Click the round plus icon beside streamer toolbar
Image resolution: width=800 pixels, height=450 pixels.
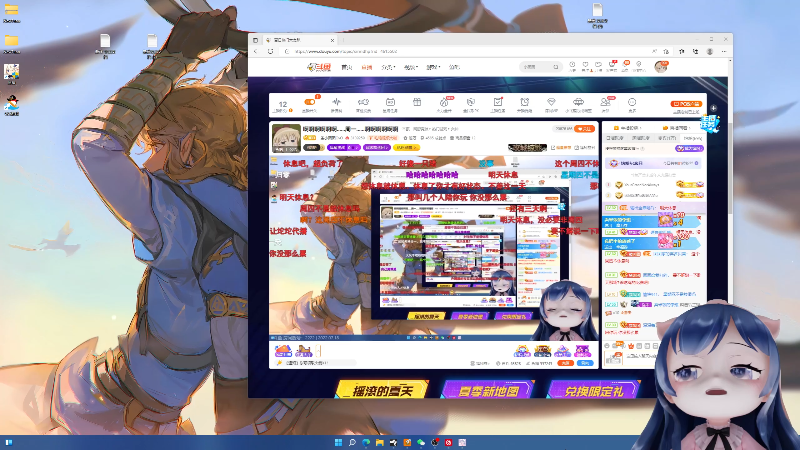pyautogui.click(x=713, y=108)
